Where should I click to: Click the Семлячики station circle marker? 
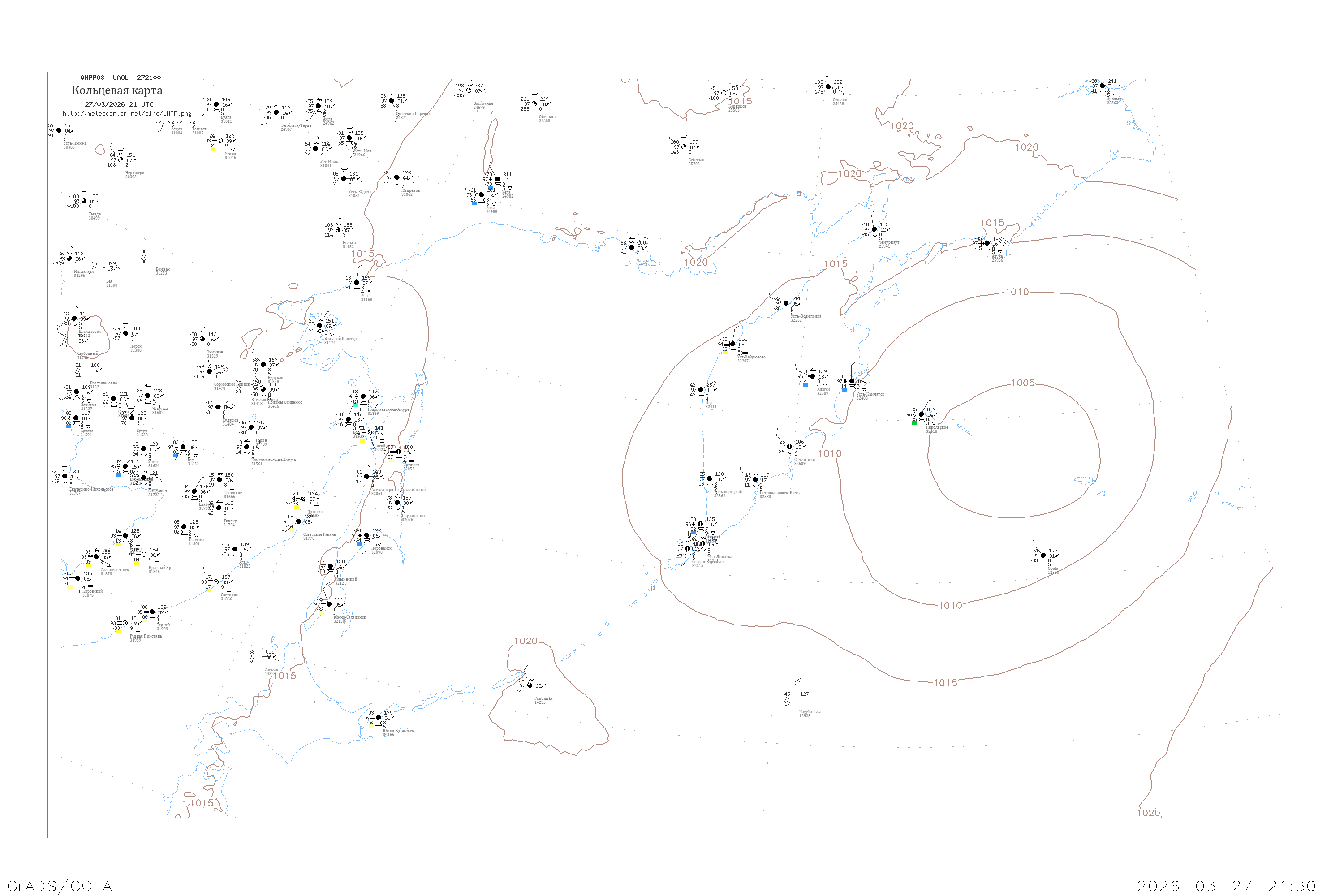point(790,447)
